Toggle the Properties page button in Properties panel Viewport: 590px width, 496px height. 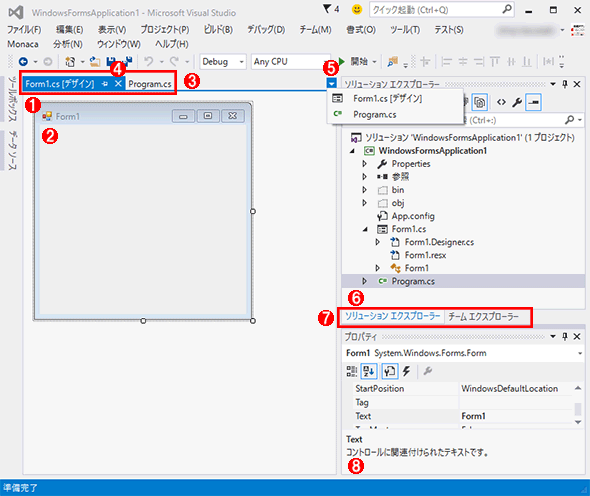coord(390,371)
